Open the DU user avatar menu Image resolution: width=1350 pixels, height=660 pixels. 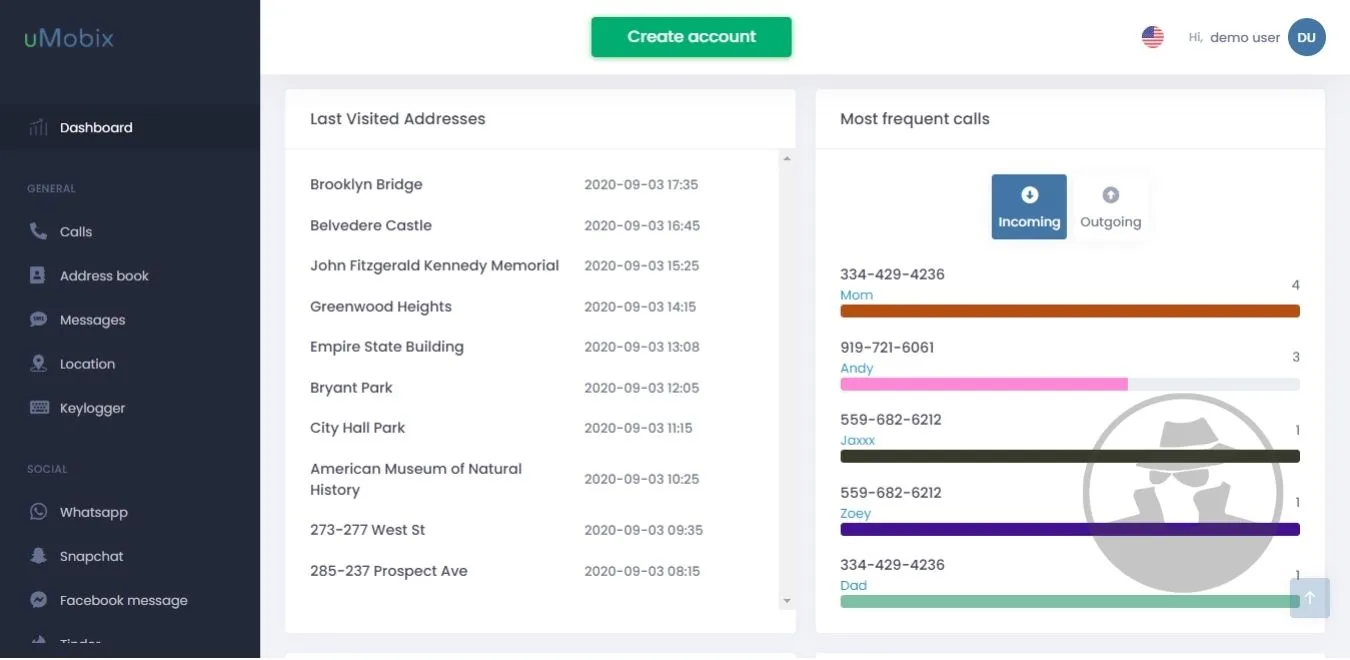coord(1306,37)
